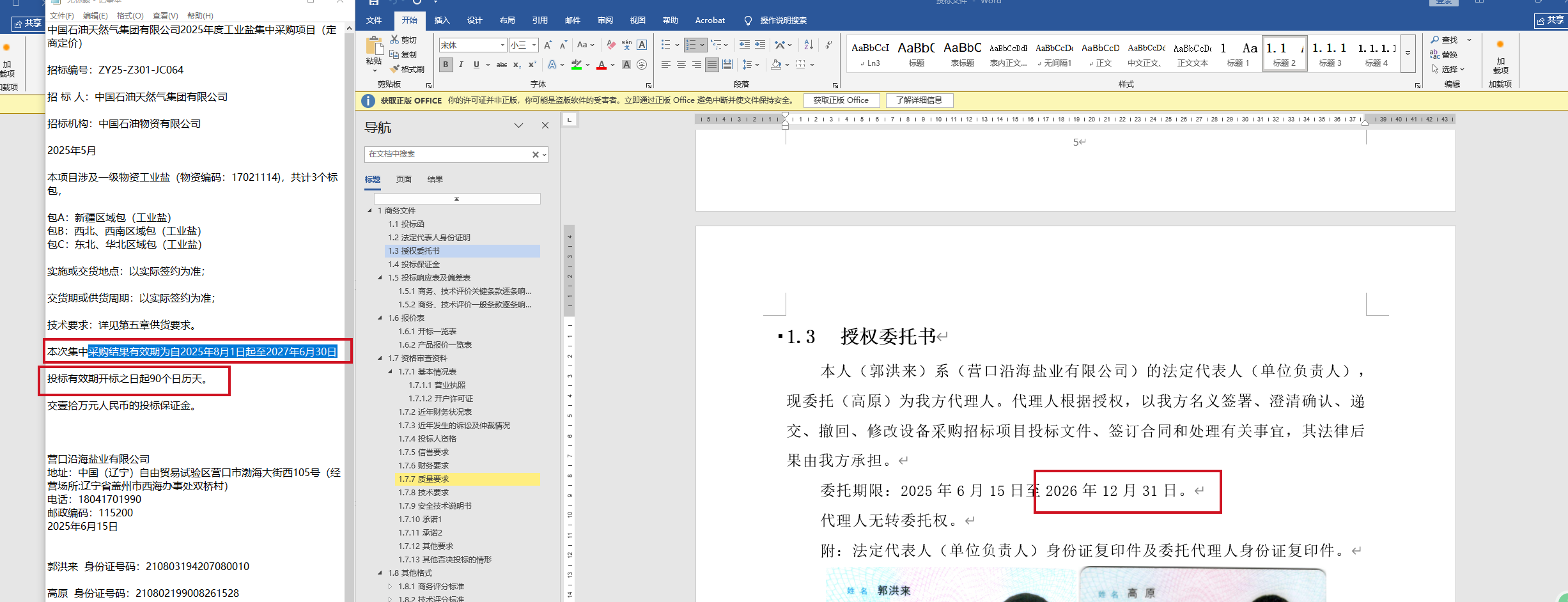This screenshot has width=1568, height=602.
Task: Toggle Italic formatting
Action: (x=461, y=65)
